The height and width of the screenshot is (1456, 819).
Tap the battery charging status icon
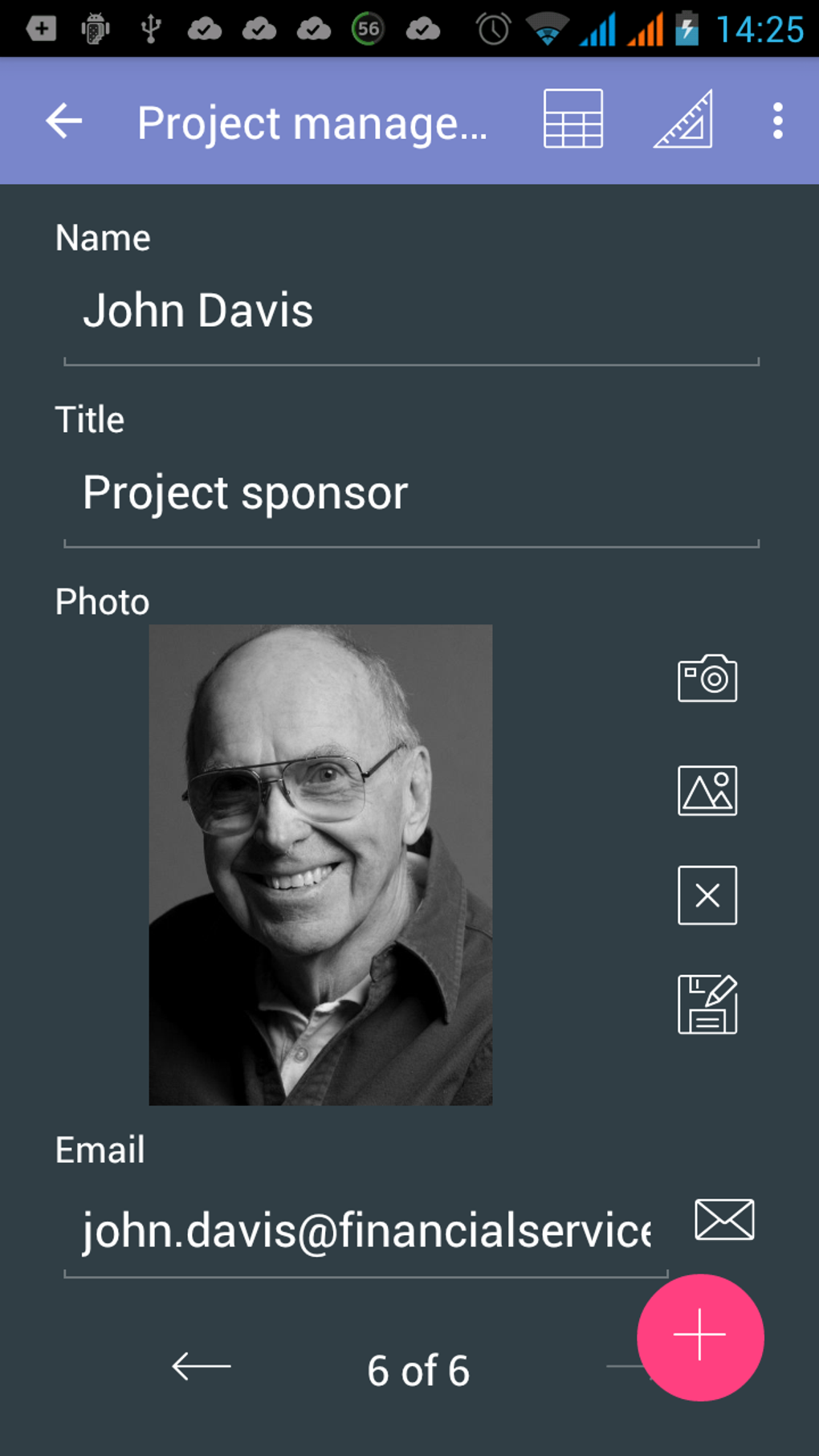coord(687,29)
